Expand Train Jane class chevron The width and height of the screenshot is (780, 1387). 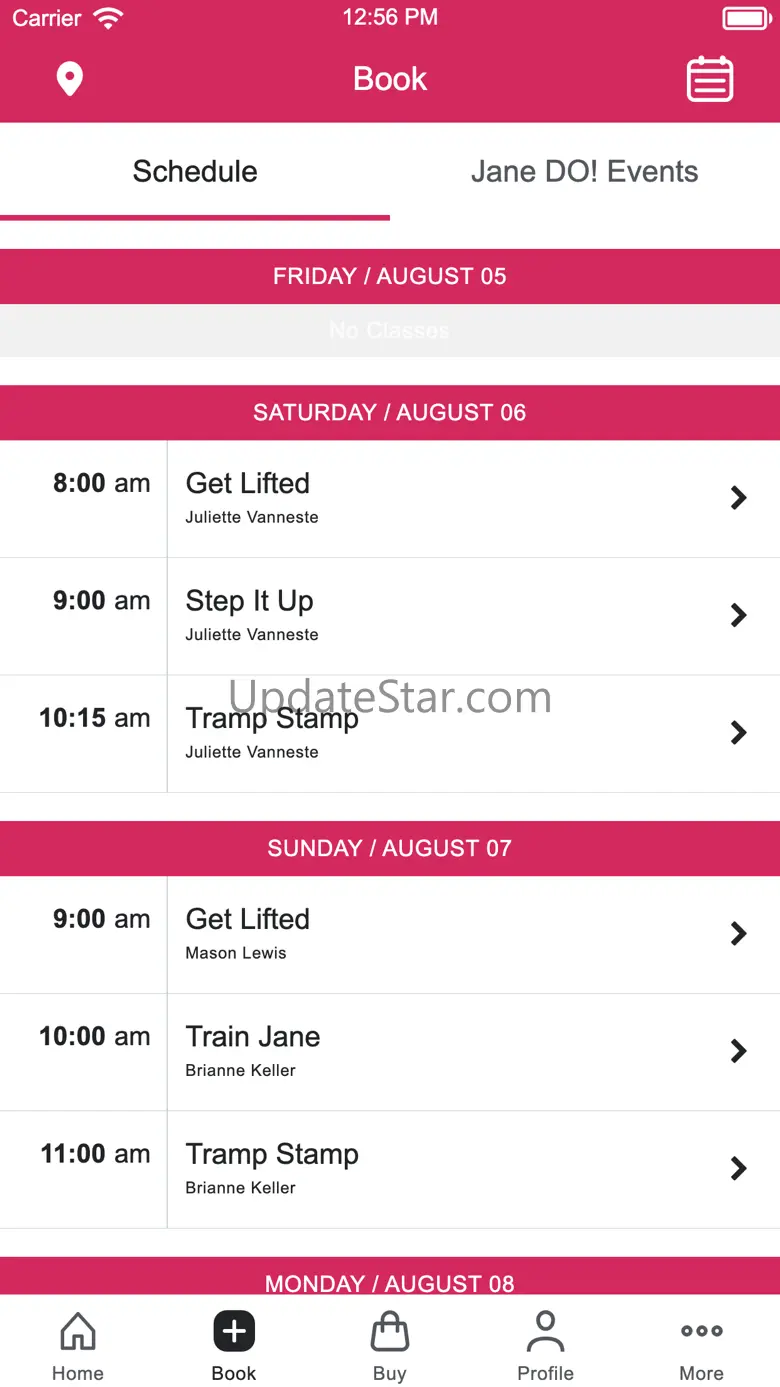tap(738, 1051)
